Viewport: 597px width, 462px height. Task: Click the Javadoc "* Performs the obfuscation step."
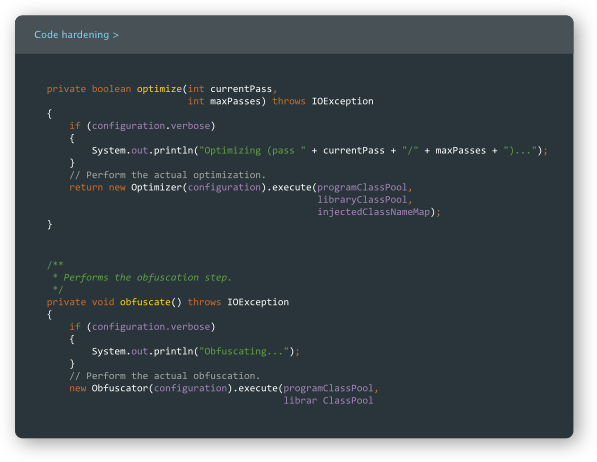(x=142, y=277)
